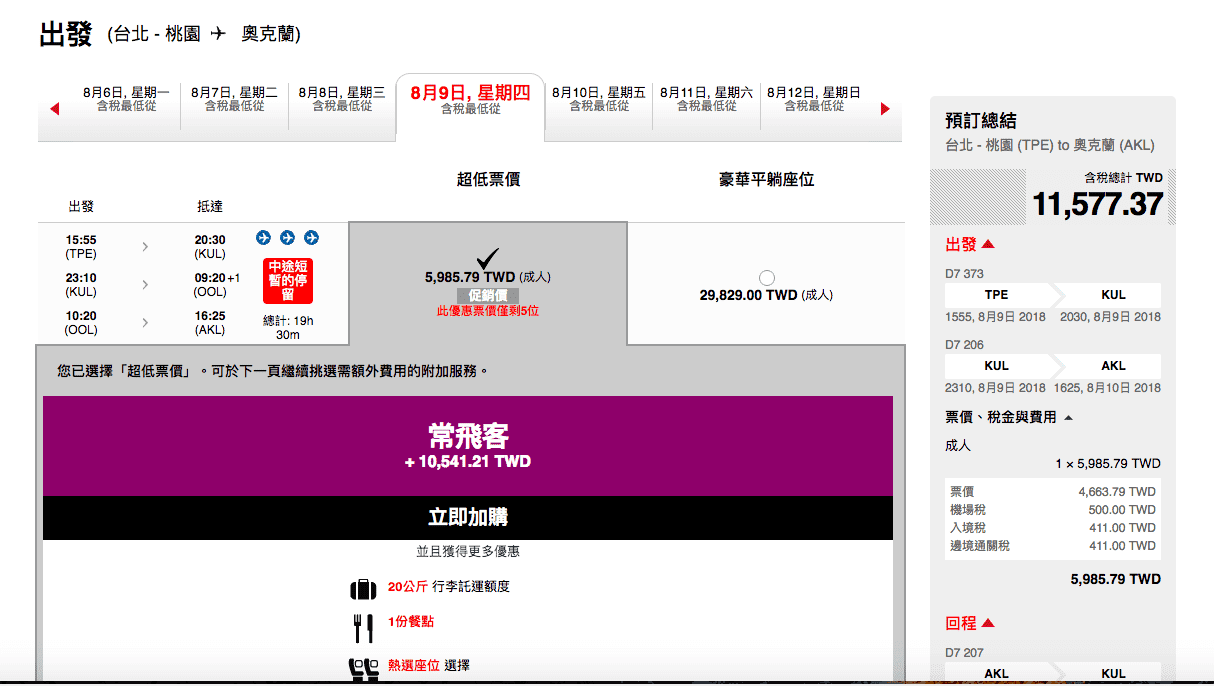Select the 8月10日 星期五 date tab
Viewport: 1214px width, 686px height.
coord(599,99)
